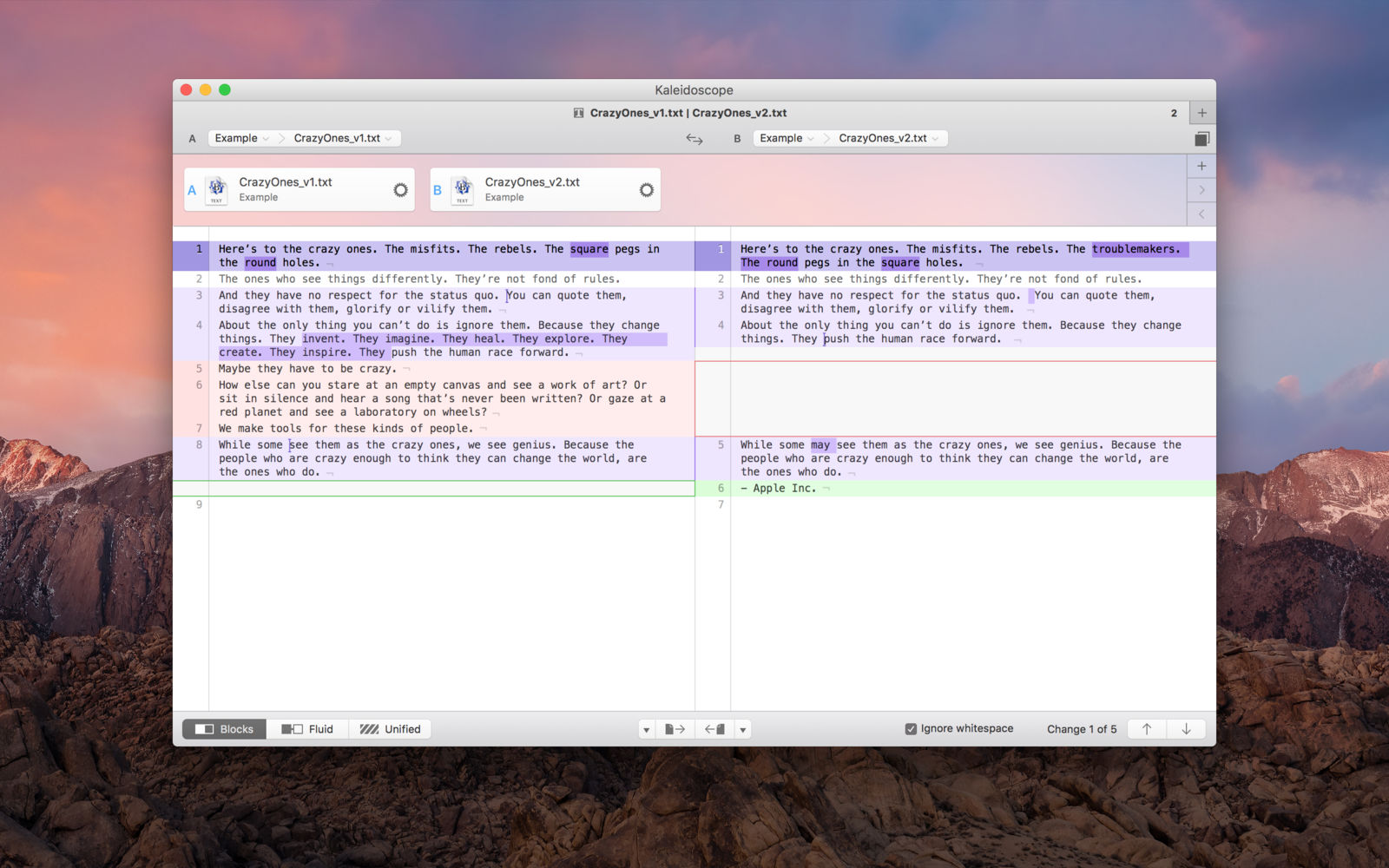
Task: Switch to Unified view mode
Action: pos(391,729)
